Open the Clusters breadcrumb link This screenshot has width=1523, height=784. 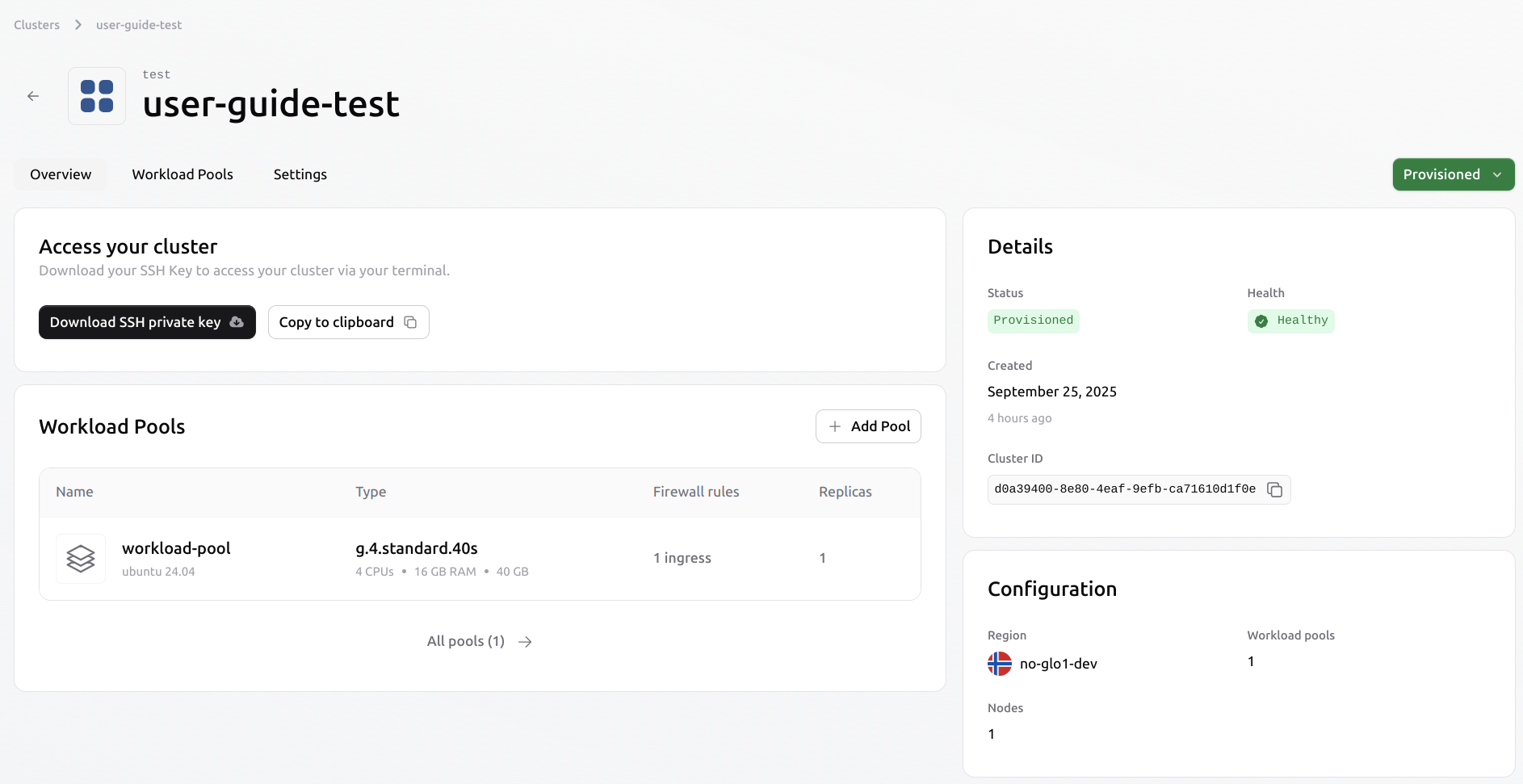point(36,24)
